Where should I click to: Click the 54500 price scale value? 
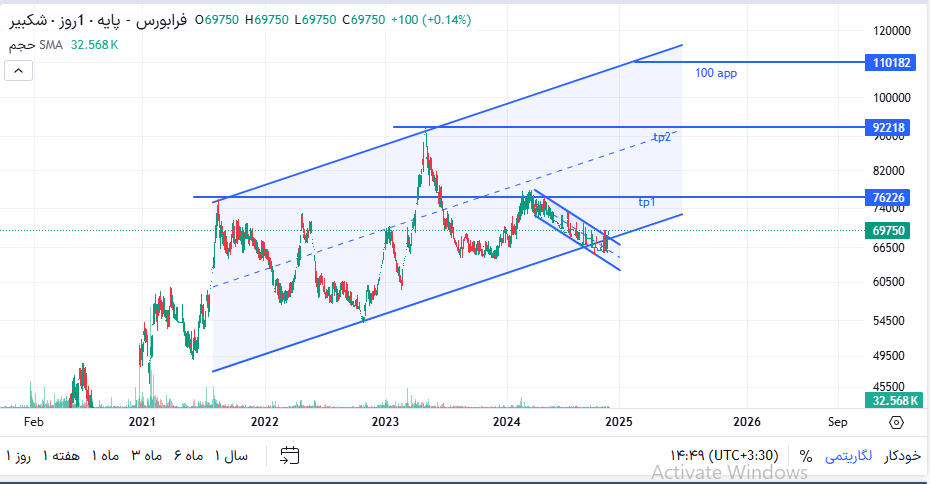click(888, 321)
